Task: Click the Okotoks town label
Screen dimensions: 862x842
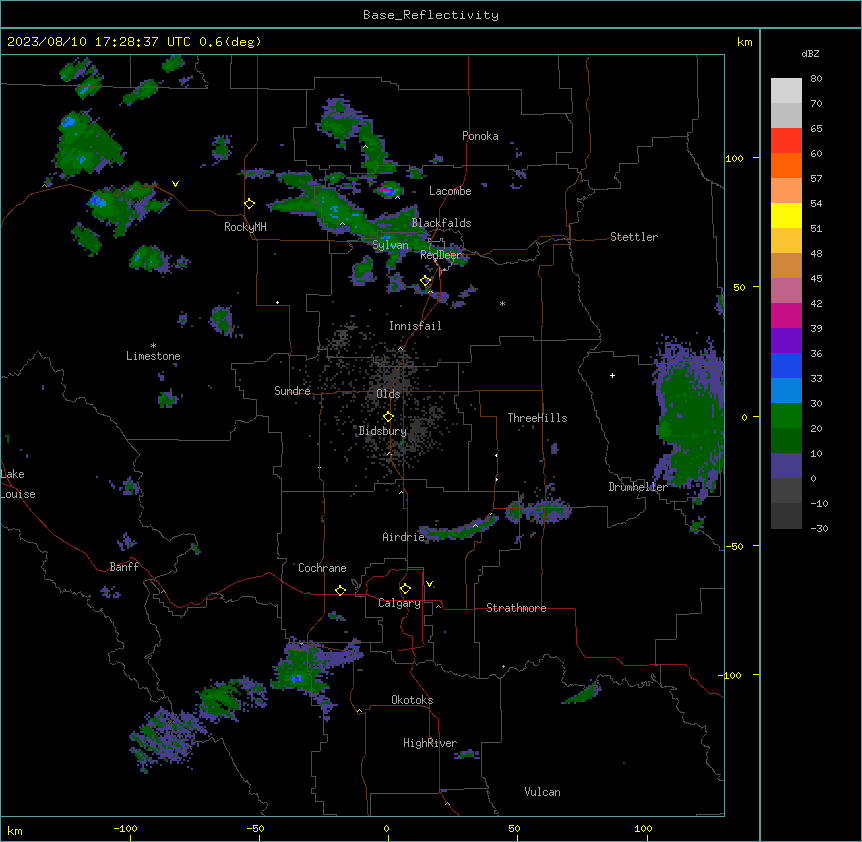Action: (x=412, y=700)
